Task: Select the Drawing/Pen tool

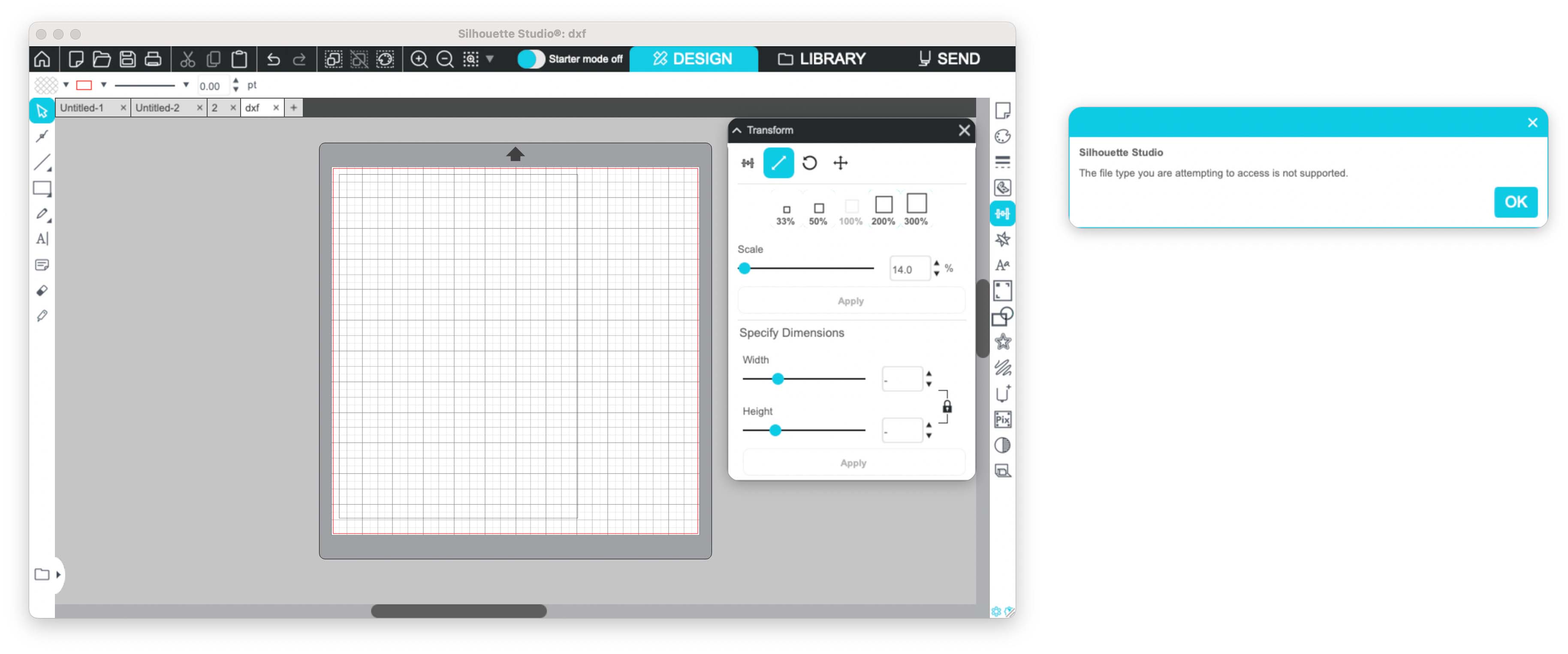Action: [x=42, y=214]
